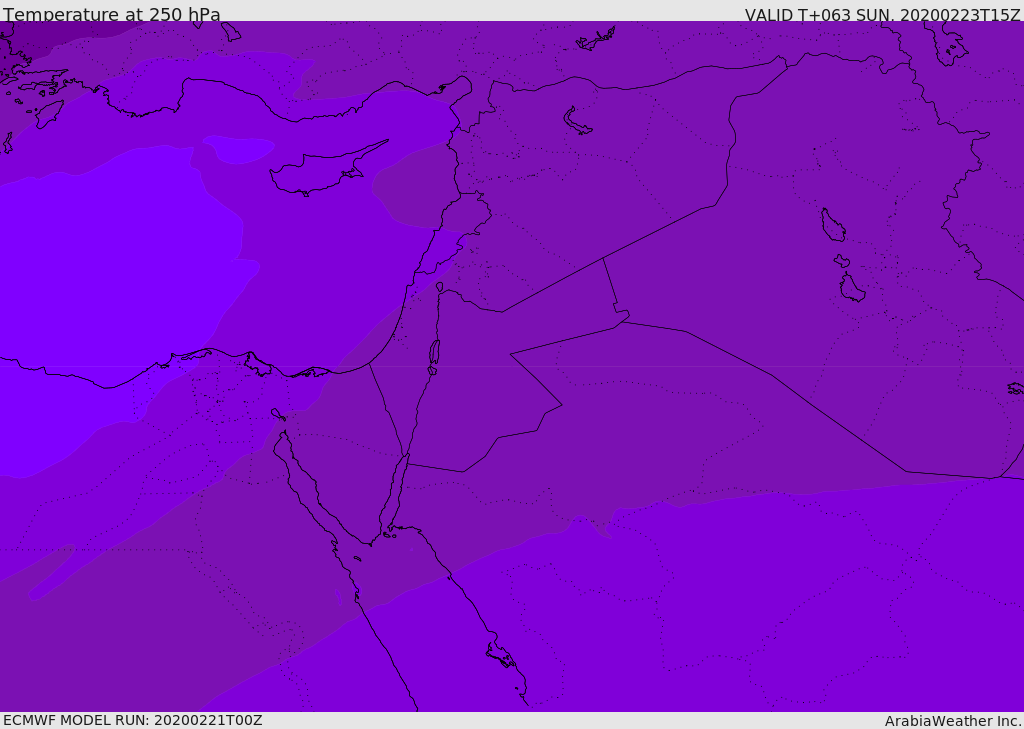The width and height of the screenshot is (1024, 729).
Task: Click Lake Razzaza, southernmost Iraqi lake
Action: 851,288
